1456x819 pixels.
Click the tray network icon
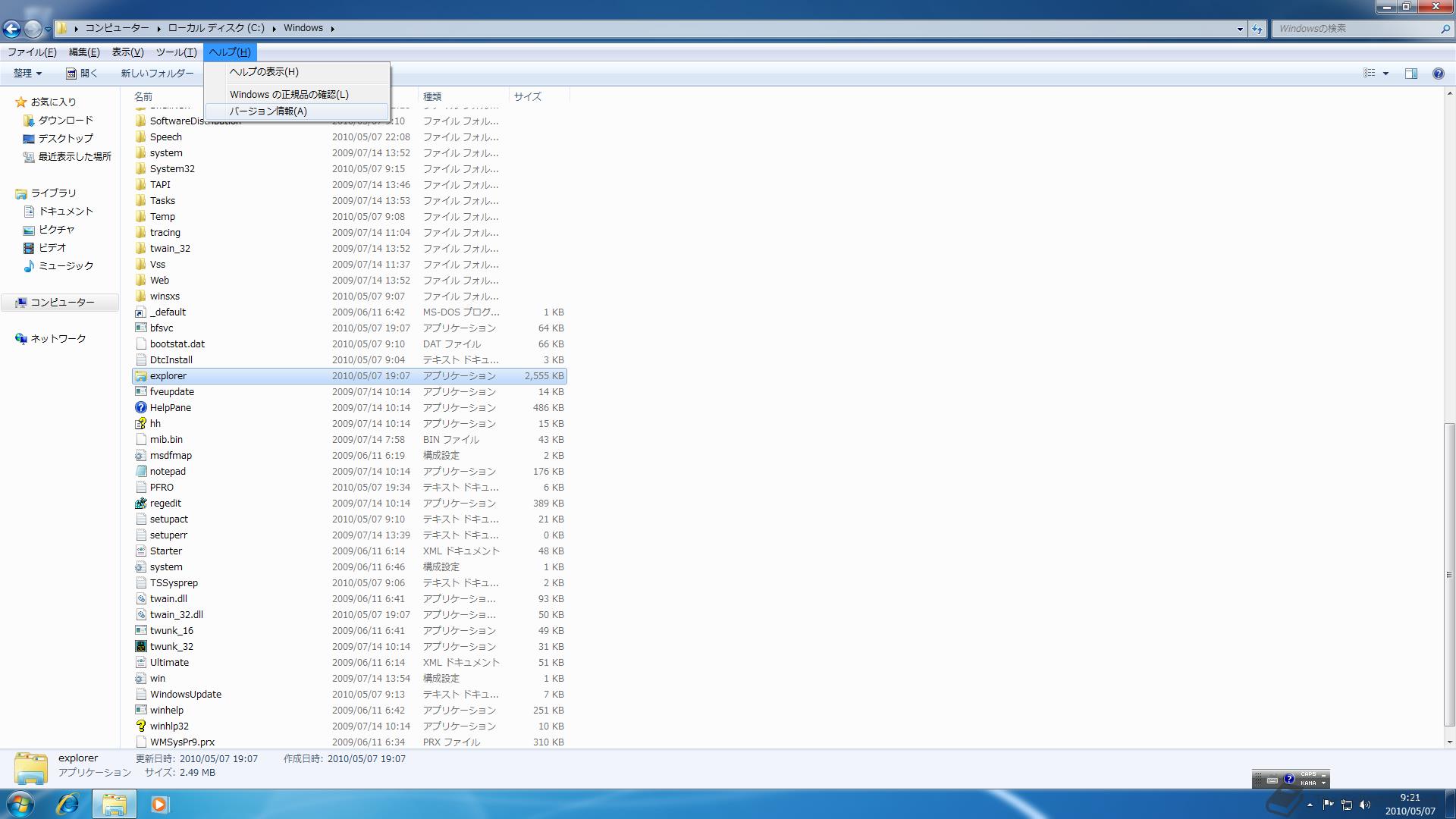1347,805
